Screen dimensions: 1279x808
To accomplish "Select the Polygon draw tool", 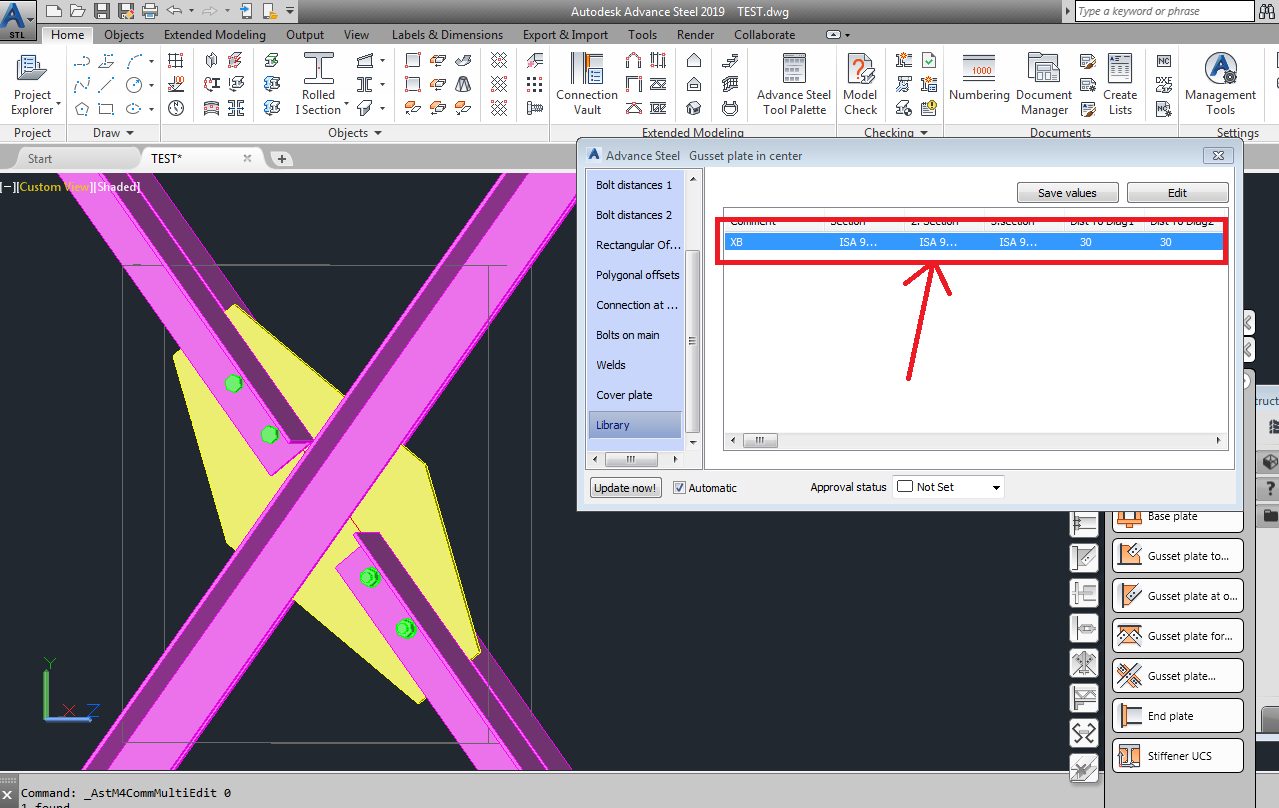I will 82,109.
